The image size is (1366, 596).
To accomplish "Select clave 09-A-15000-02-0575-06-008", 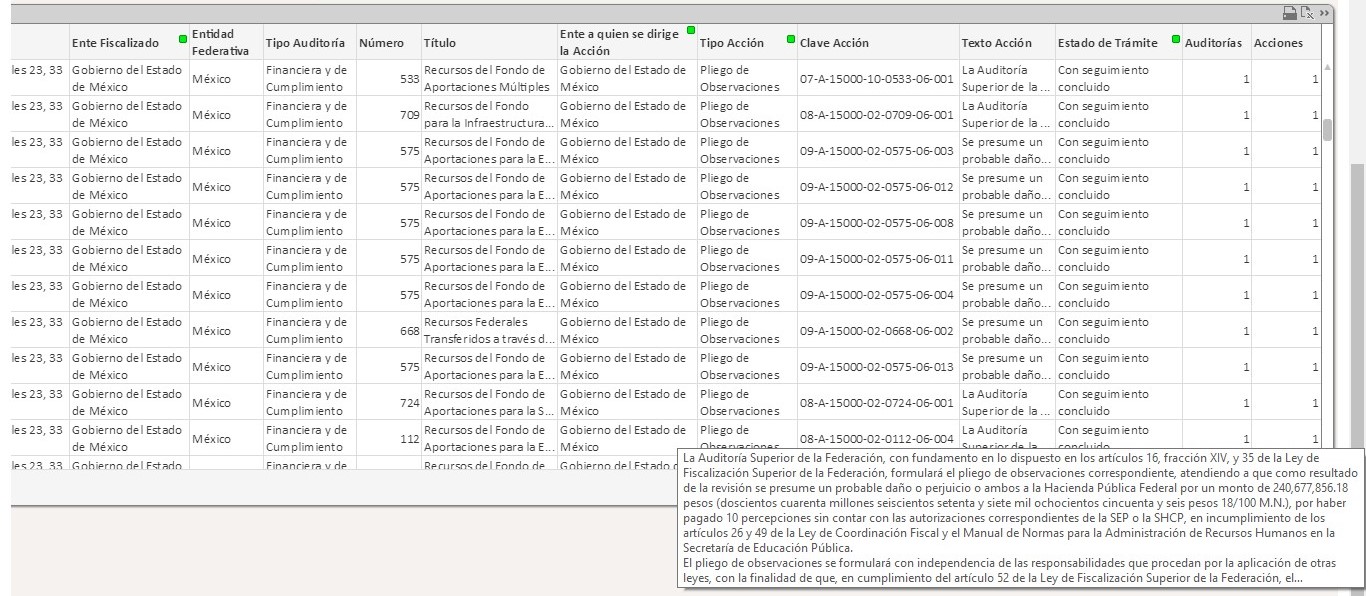I will click(877, 222).
